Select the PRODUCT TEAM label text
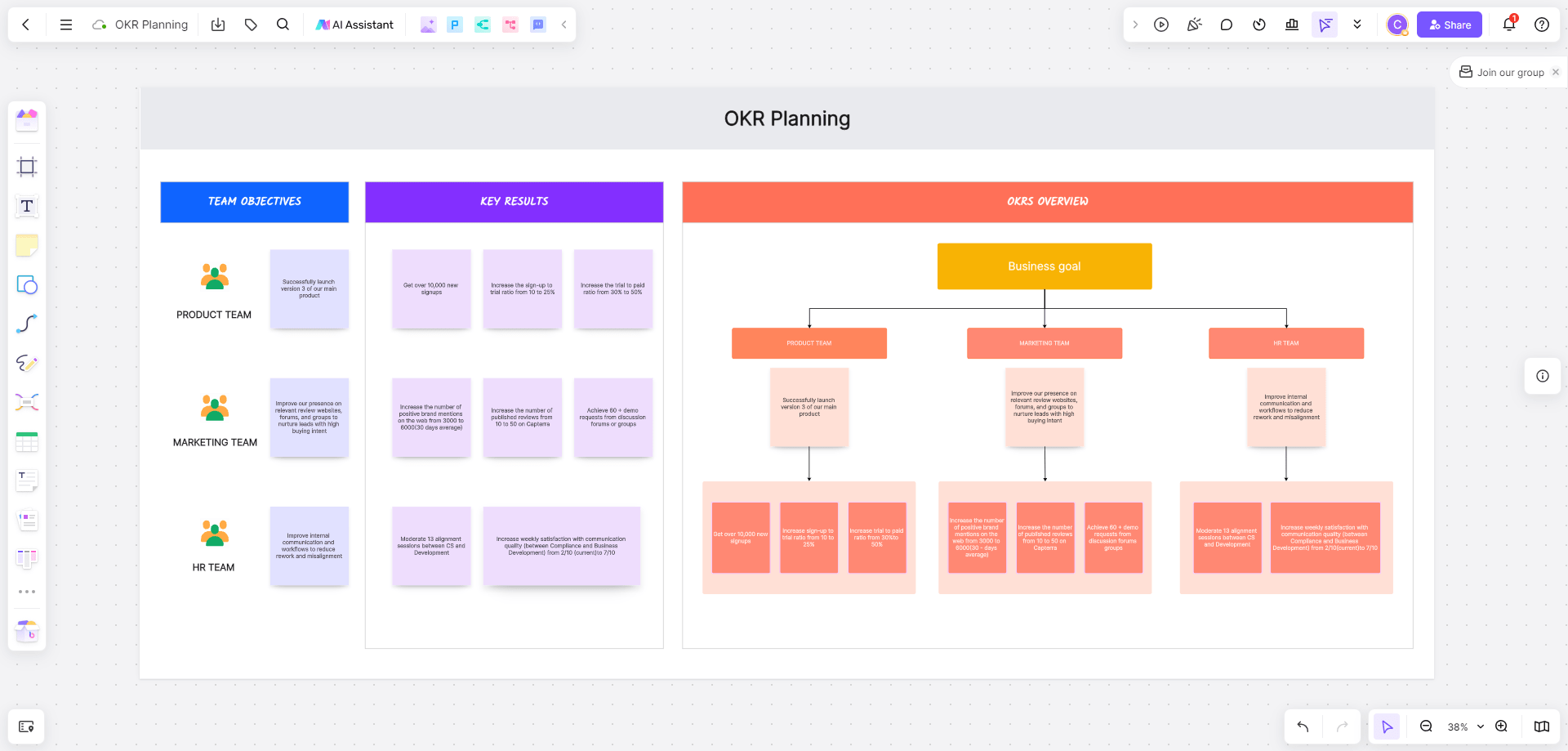 tap(214, 315)
